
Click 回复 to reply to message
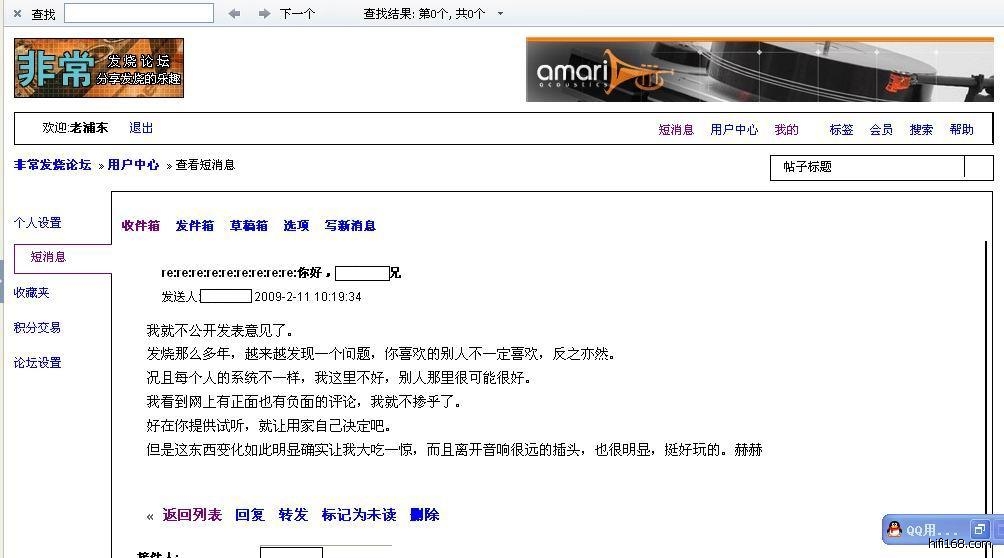click(x=249, y=515)
